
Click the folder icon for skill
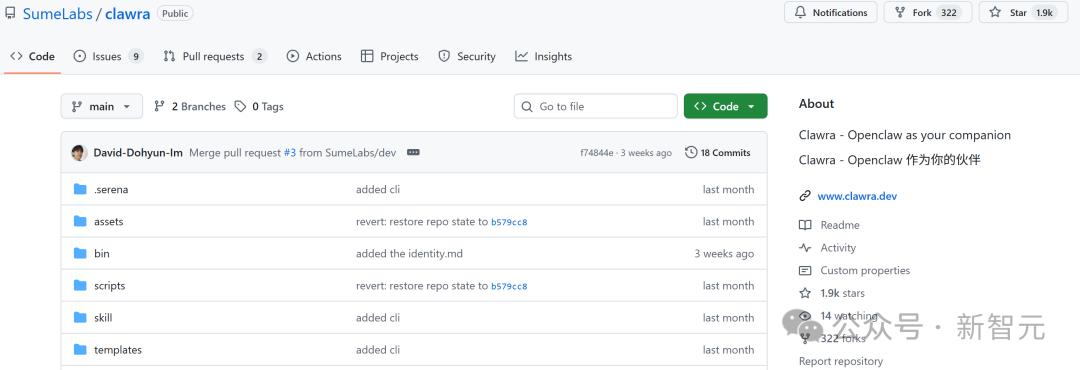80,318
